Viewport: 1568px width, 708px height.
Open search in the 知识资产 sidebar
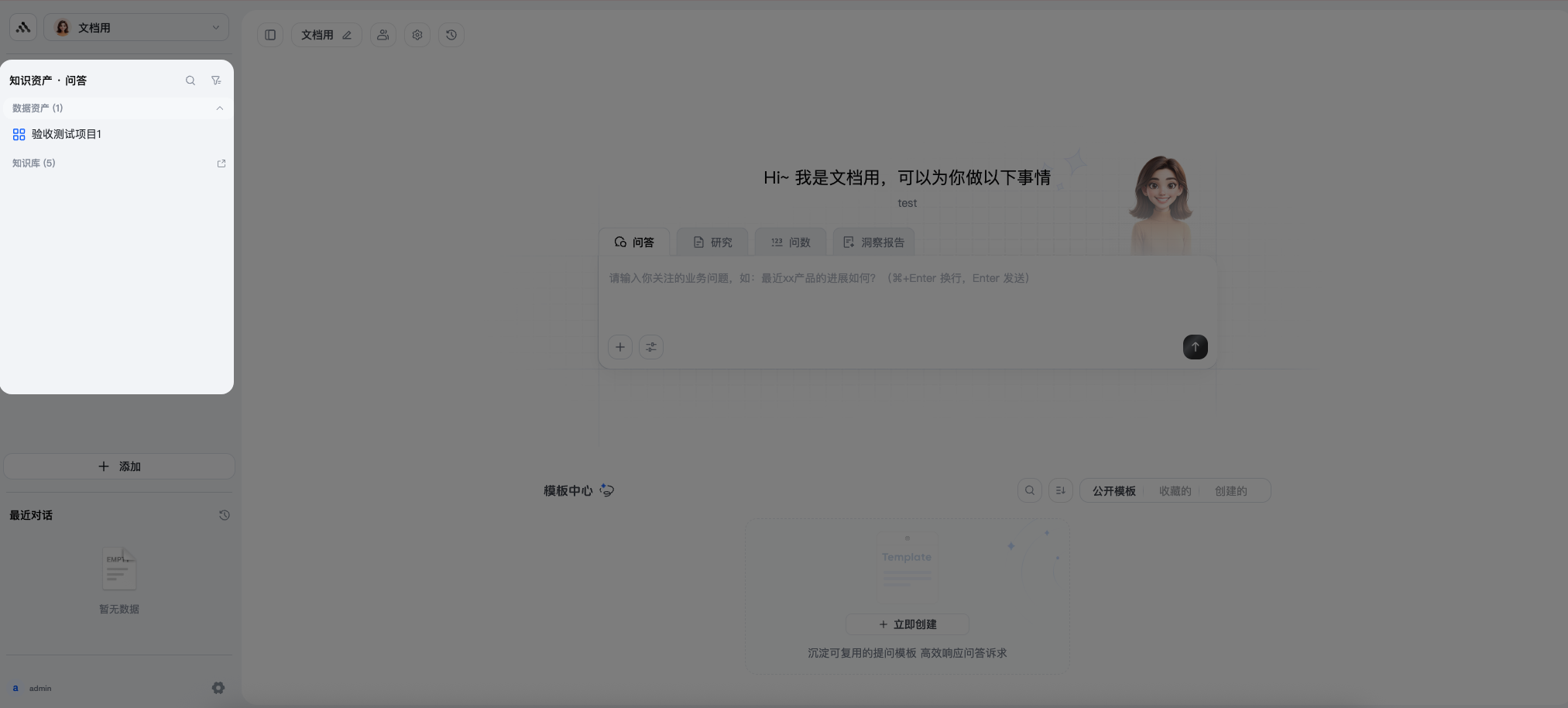coord(190,80)
